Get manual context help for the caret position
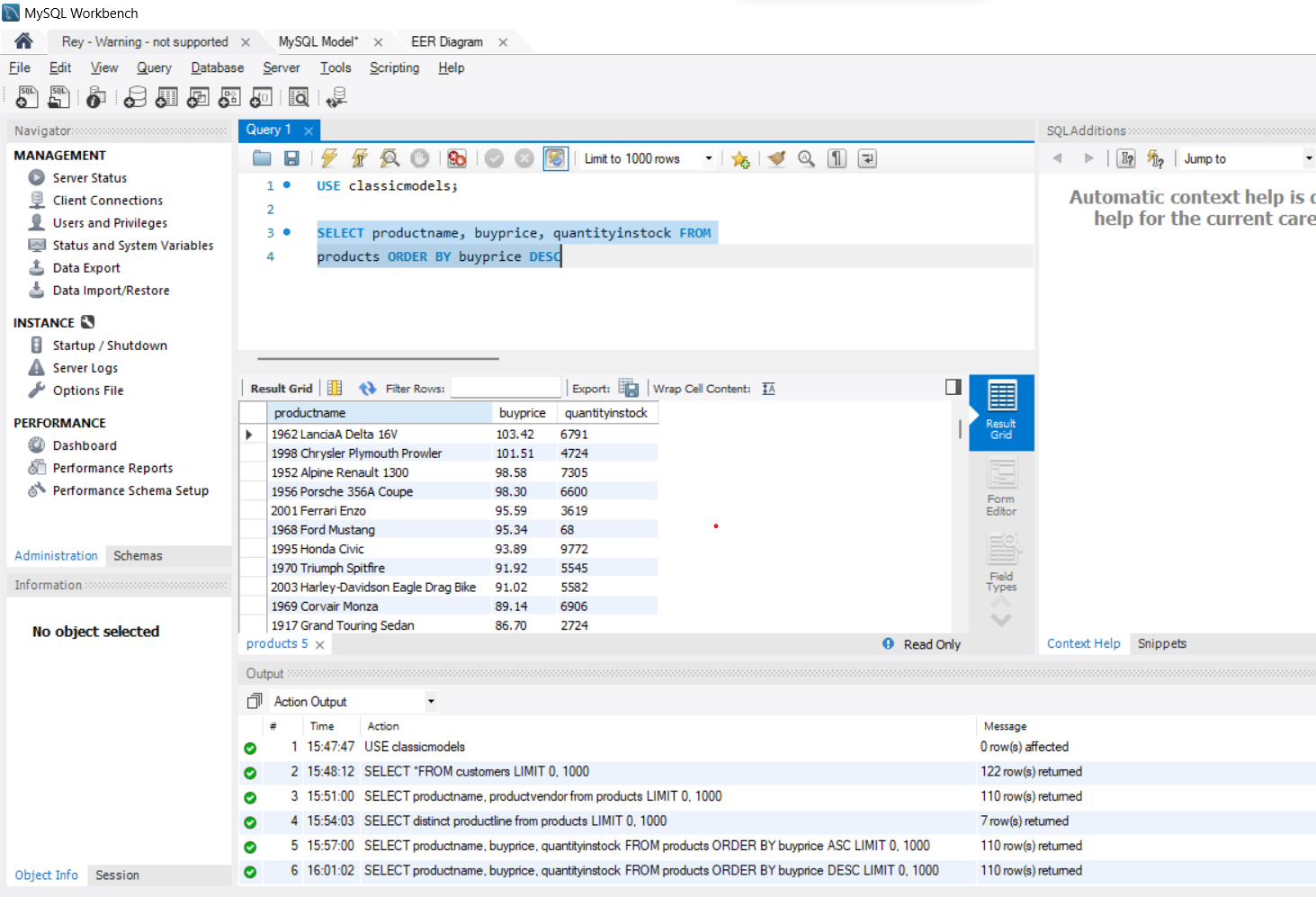This screenshot has height=897, width=1316. point(1126,158)
